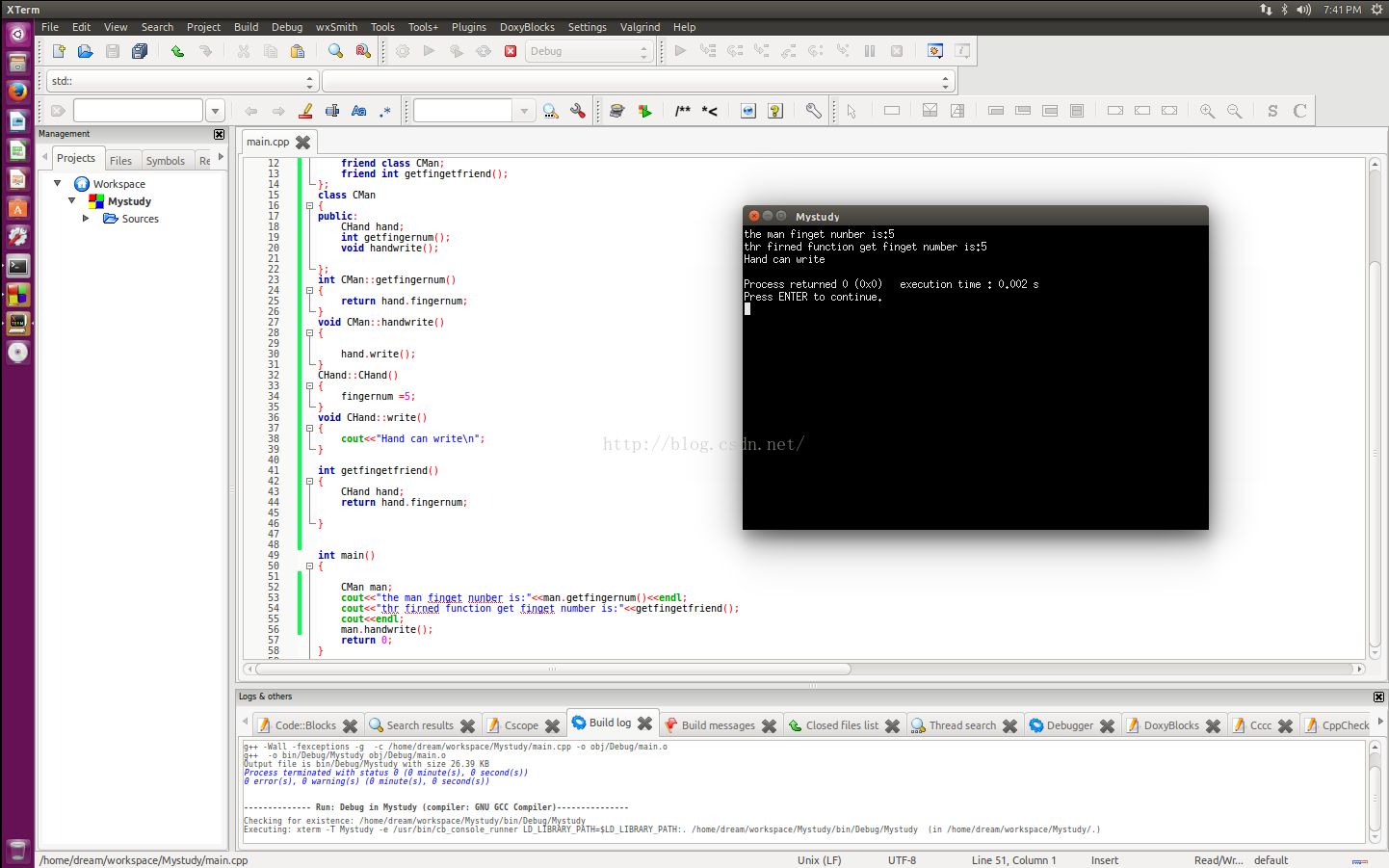Expand the Sources folder

pos(86,219)
